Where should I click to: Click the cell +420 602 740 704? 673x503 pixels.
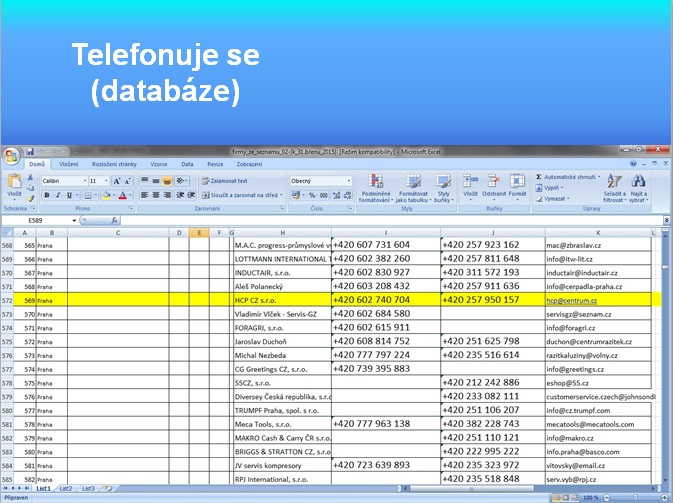click(386, 300)
